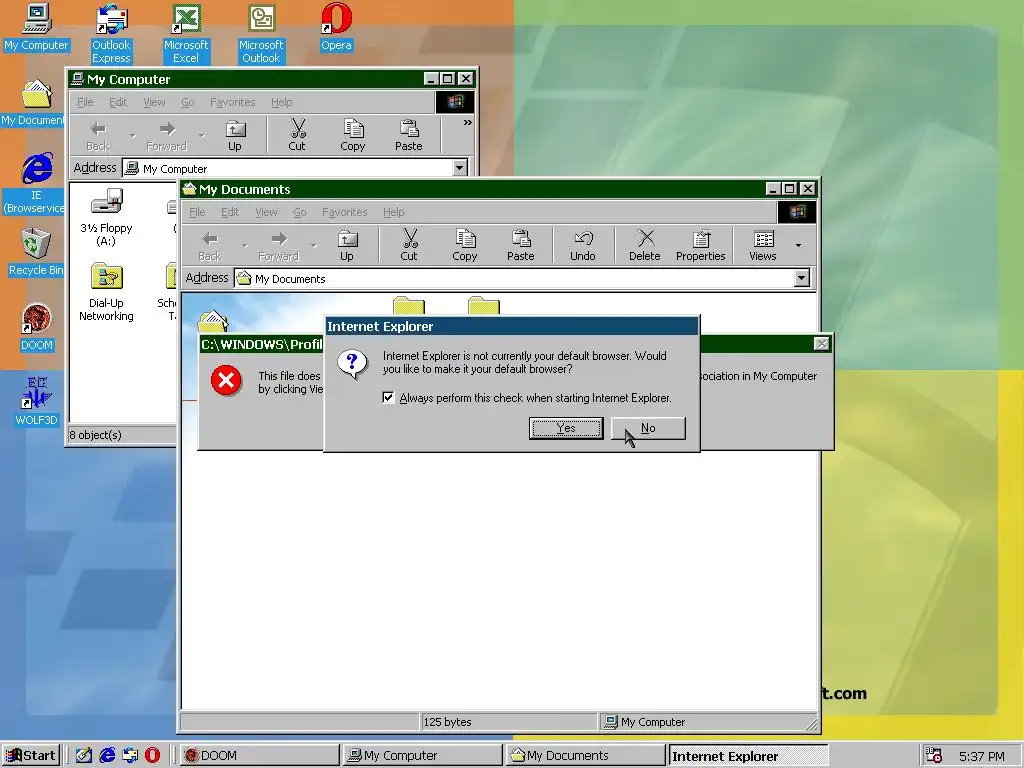The height and width of the screenshot is (768, 1024).
Task: Open Favorites menu in My Documents
Action: click(344, 212)
